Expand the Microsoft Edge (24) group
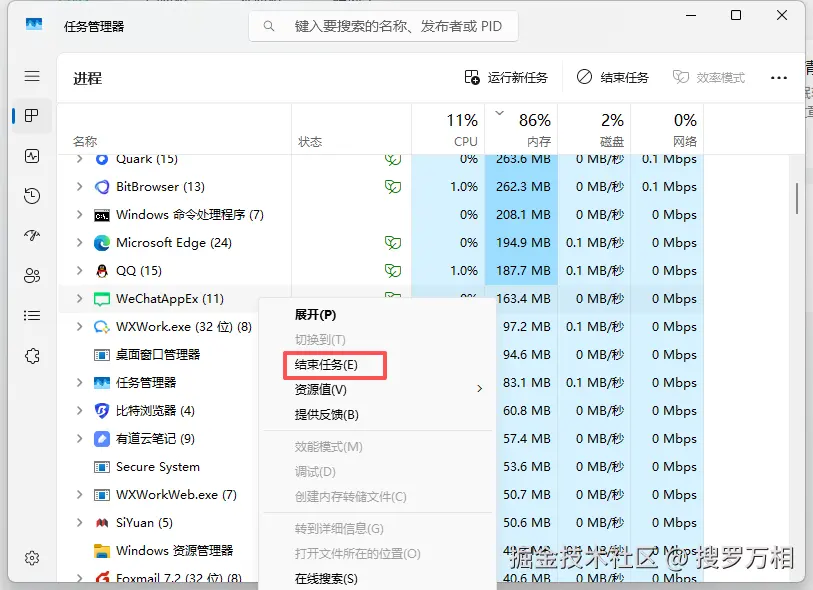Image resolution: width=813 pixels, height=590 pixels. (79, 242)
